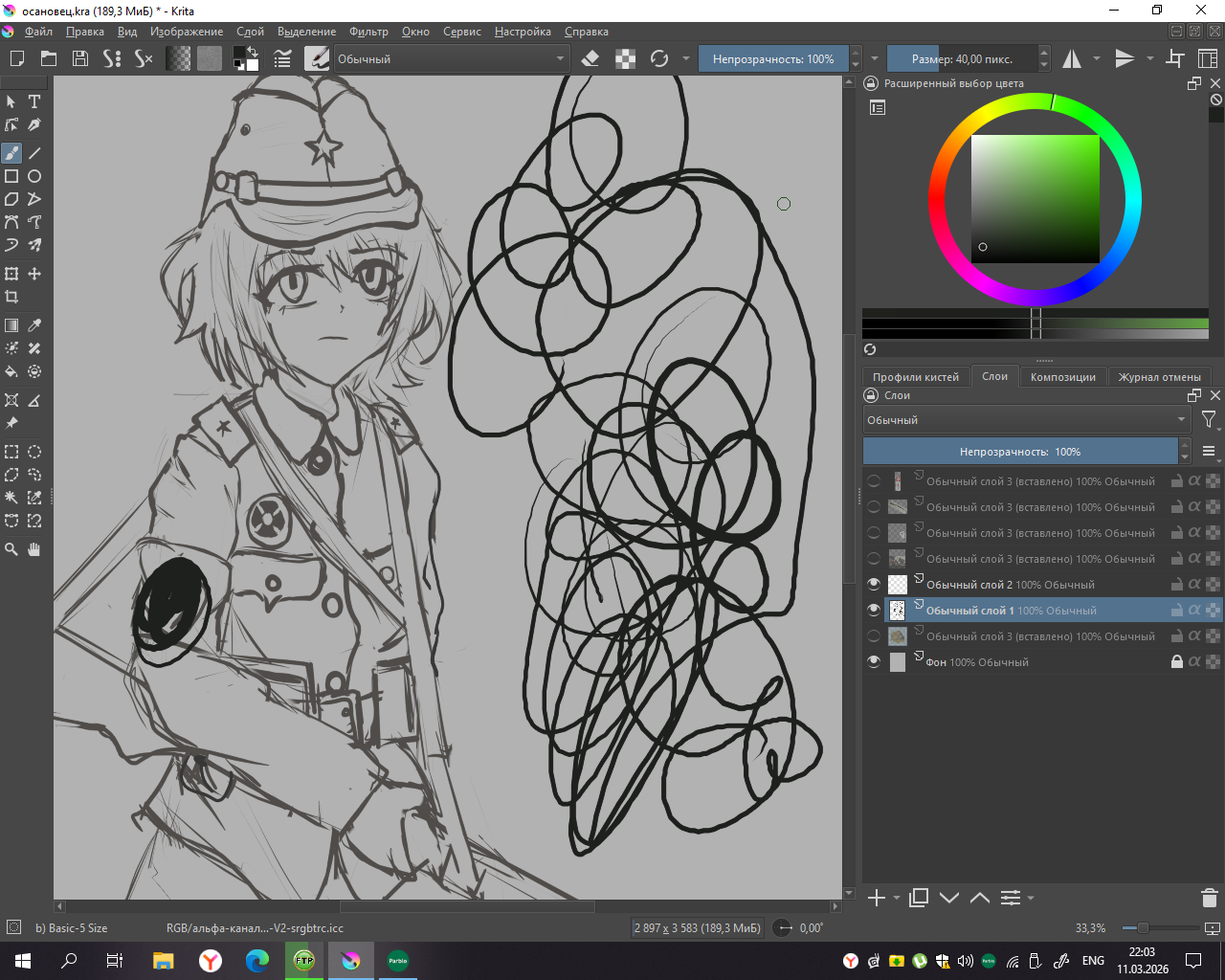Hide the 'Фон' layer eye icon
Screen dimensions: 1225x980
[874, 662]
